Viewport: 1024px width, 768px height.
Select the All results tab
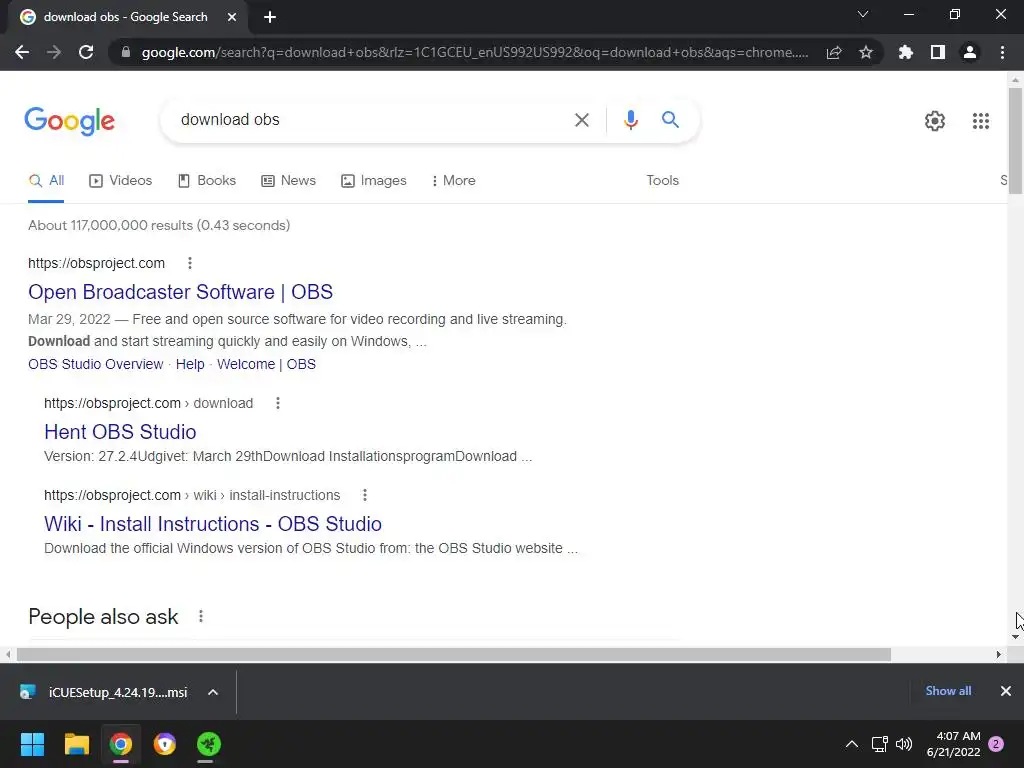46,181
